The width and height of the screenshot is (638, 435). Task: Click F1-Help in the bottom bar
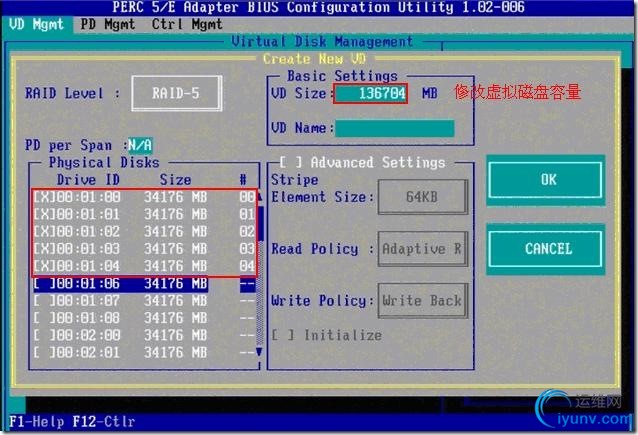tap(37, 421)
